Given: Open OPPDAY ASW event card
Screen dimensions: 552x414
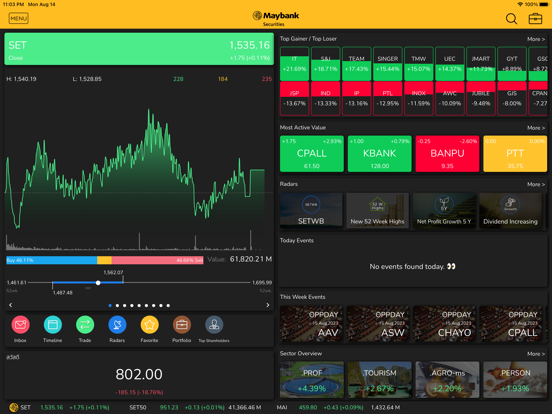Looking at the screenshot, I should [x=377, y=324].
